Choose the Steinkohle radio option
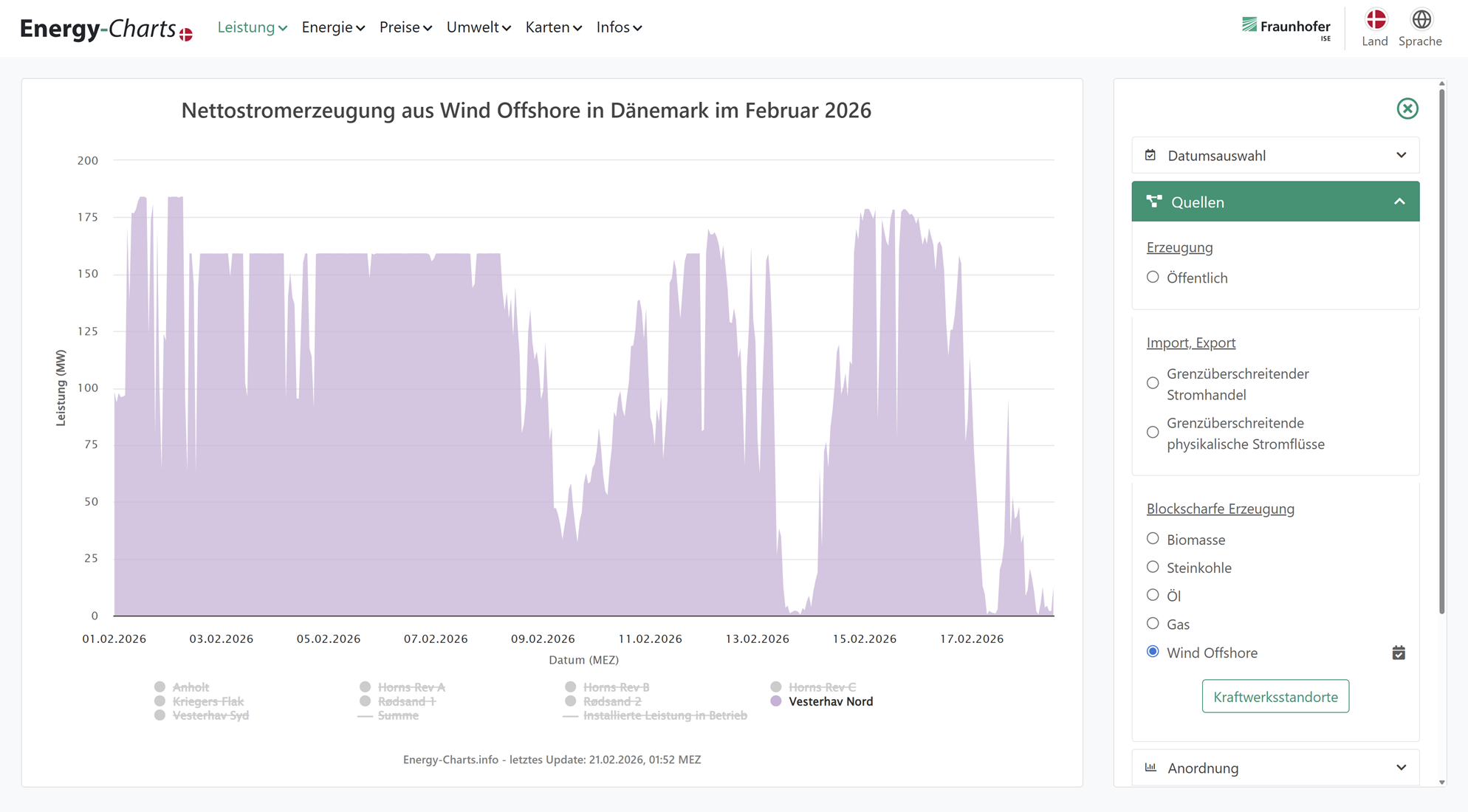The image size is (1468, 812). click(1153, 567)
